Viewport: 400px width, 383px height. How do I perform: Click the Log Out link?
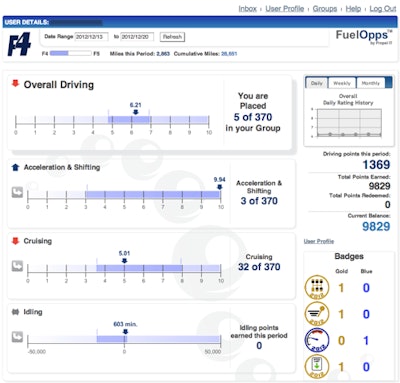pos(383,9)
